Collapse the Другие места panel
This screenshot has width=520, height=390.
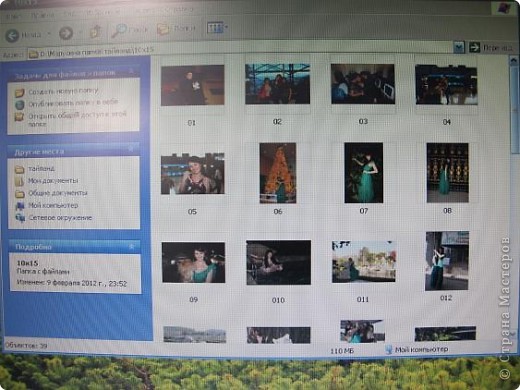point(131,149)
